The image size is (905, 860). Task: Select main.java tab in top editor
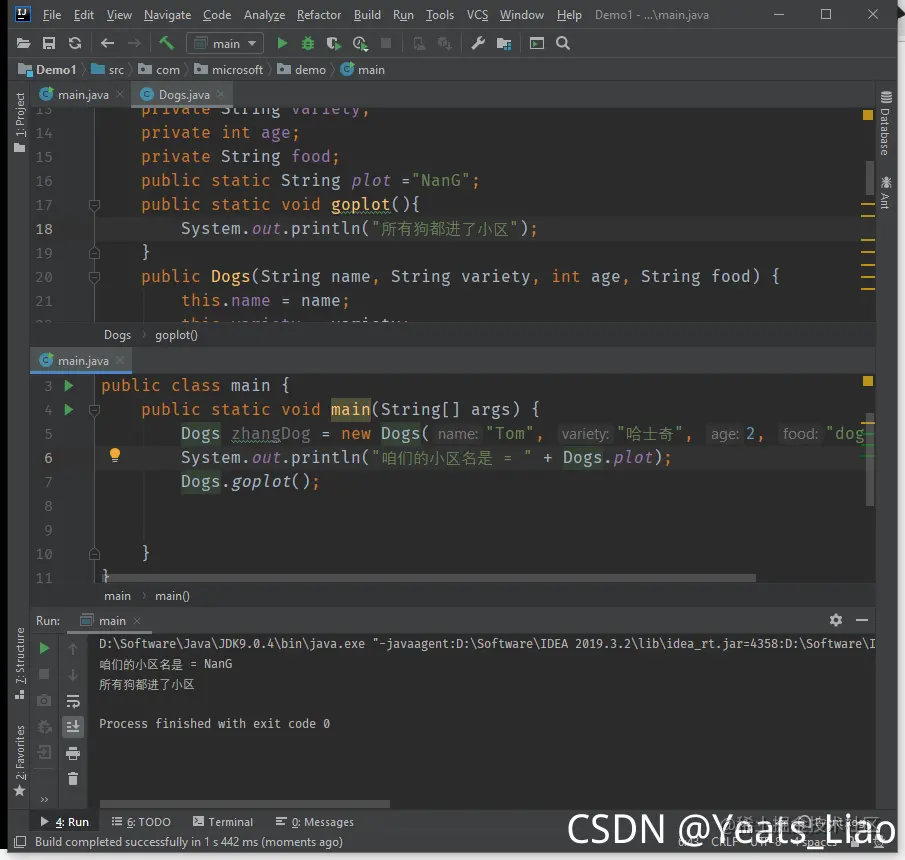click(x=83, y=95)
